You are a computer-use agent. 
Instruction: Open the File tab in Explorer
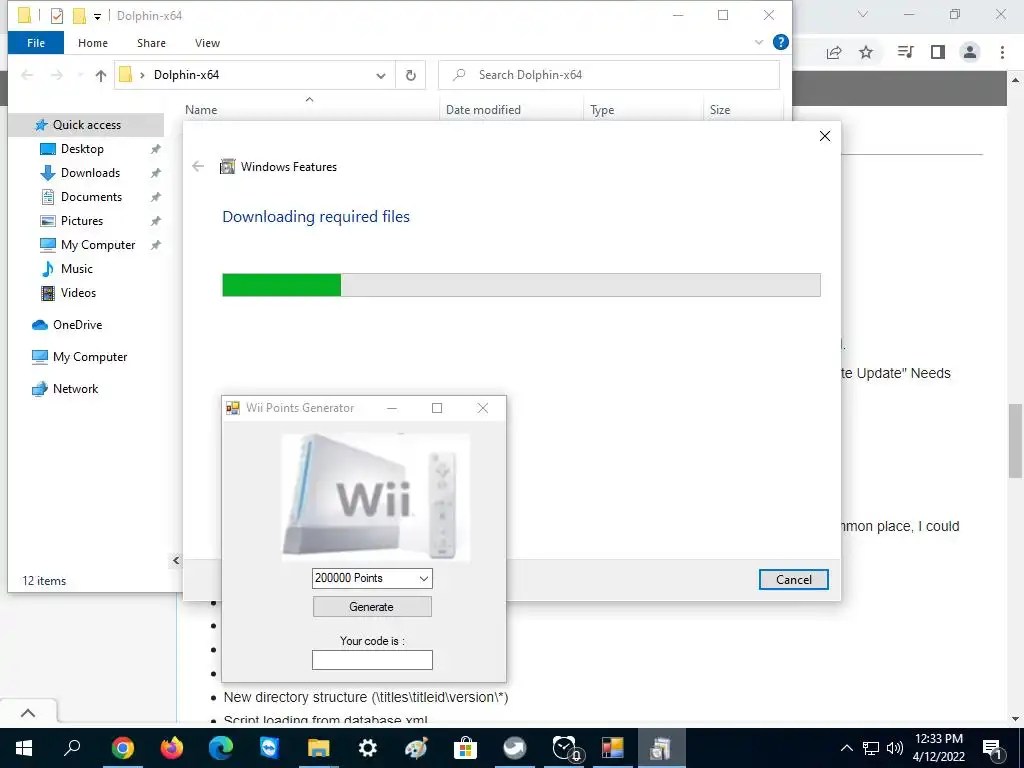point(36,43)
